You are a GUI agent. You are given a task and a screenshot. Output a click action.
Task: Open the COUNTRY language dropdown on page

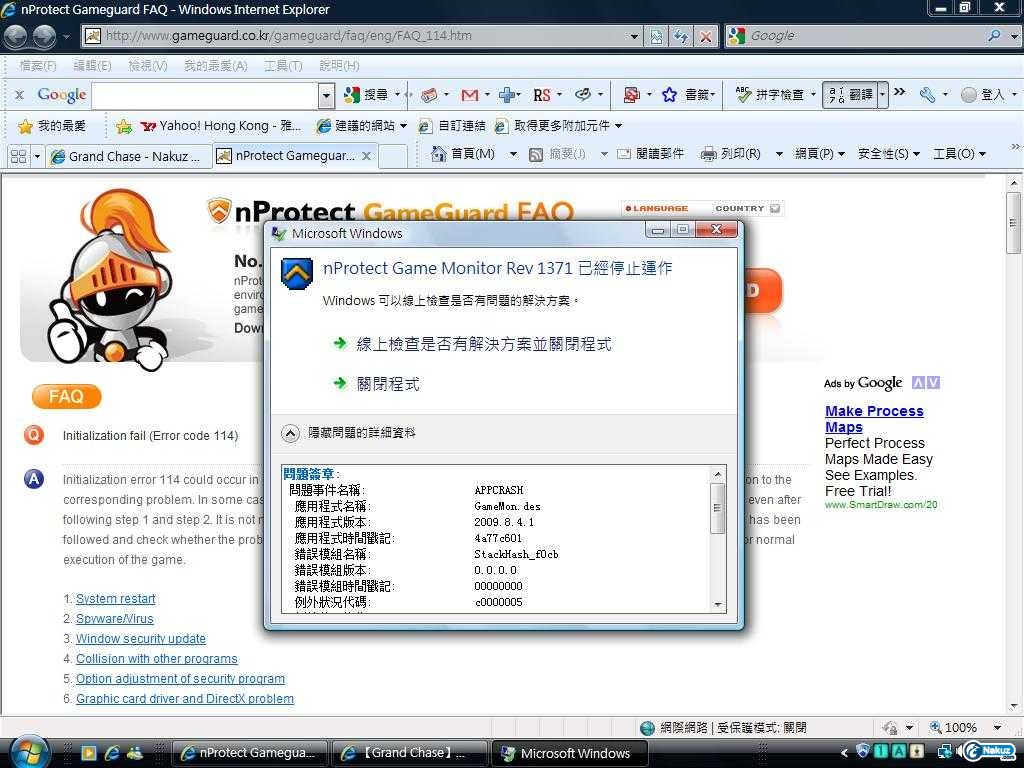pyautogui.click(x=775, y=208)
